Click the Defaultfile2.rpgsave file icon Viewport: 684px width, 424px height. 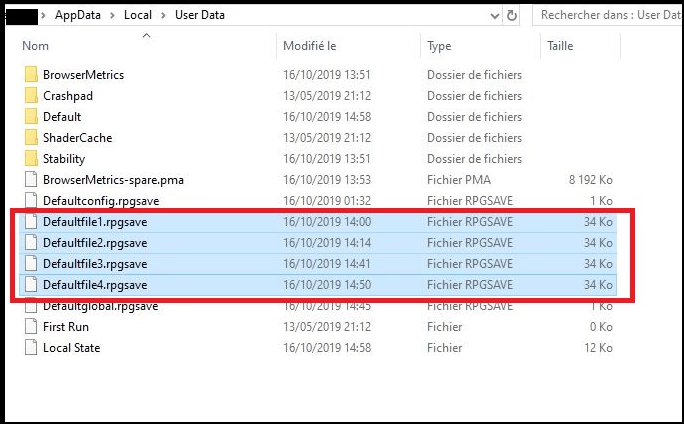(31, 243)
